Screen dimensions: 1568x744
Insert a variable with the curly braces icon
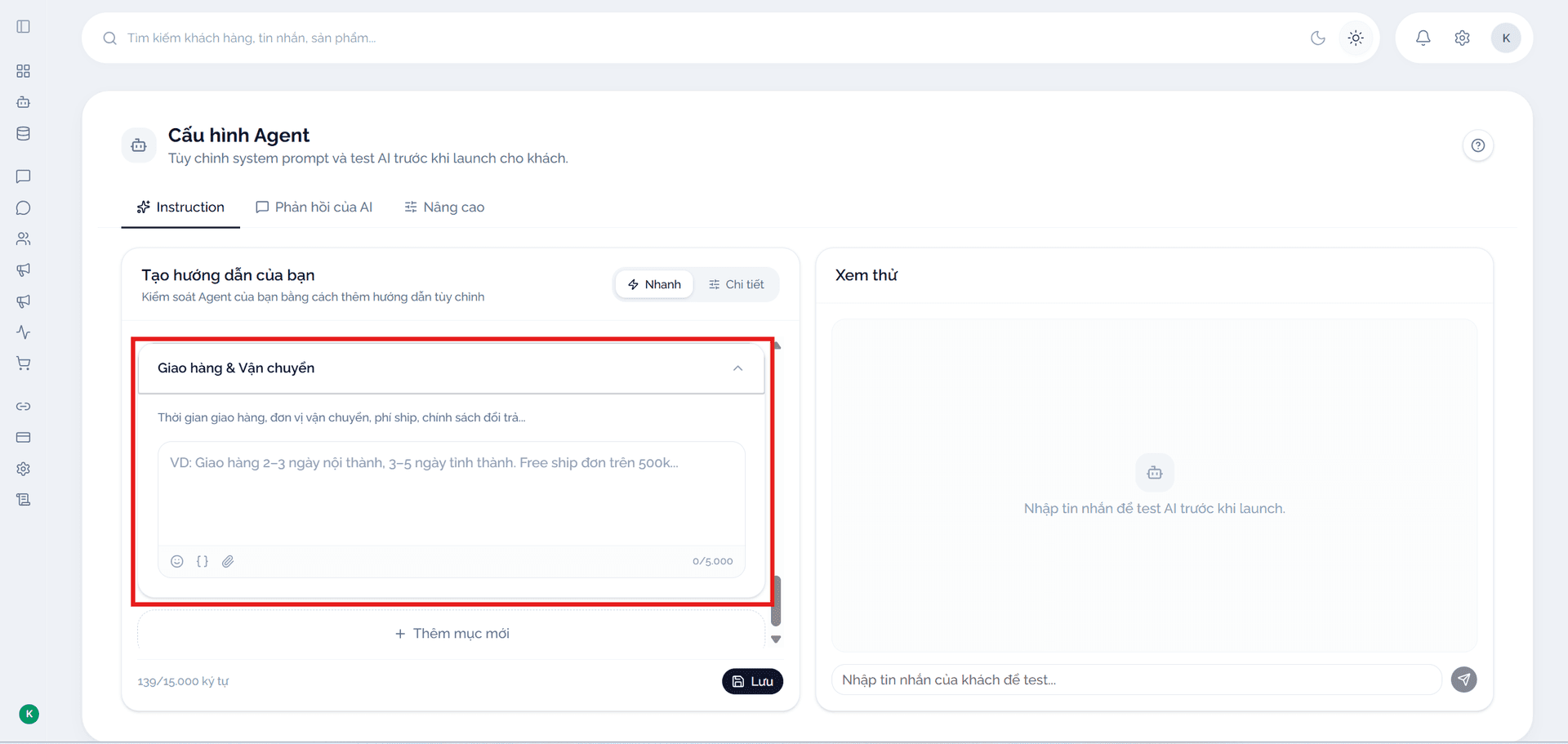click(203, 561)
